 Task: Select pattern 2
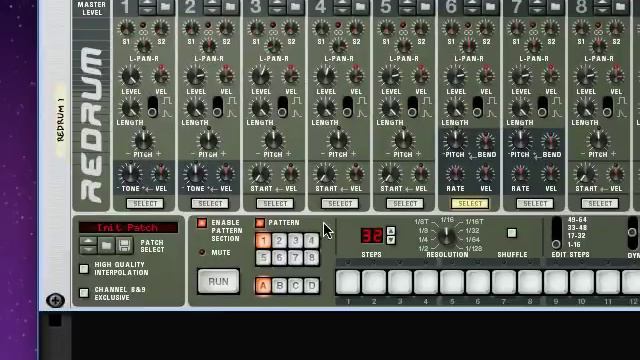[x=280, y=241]
